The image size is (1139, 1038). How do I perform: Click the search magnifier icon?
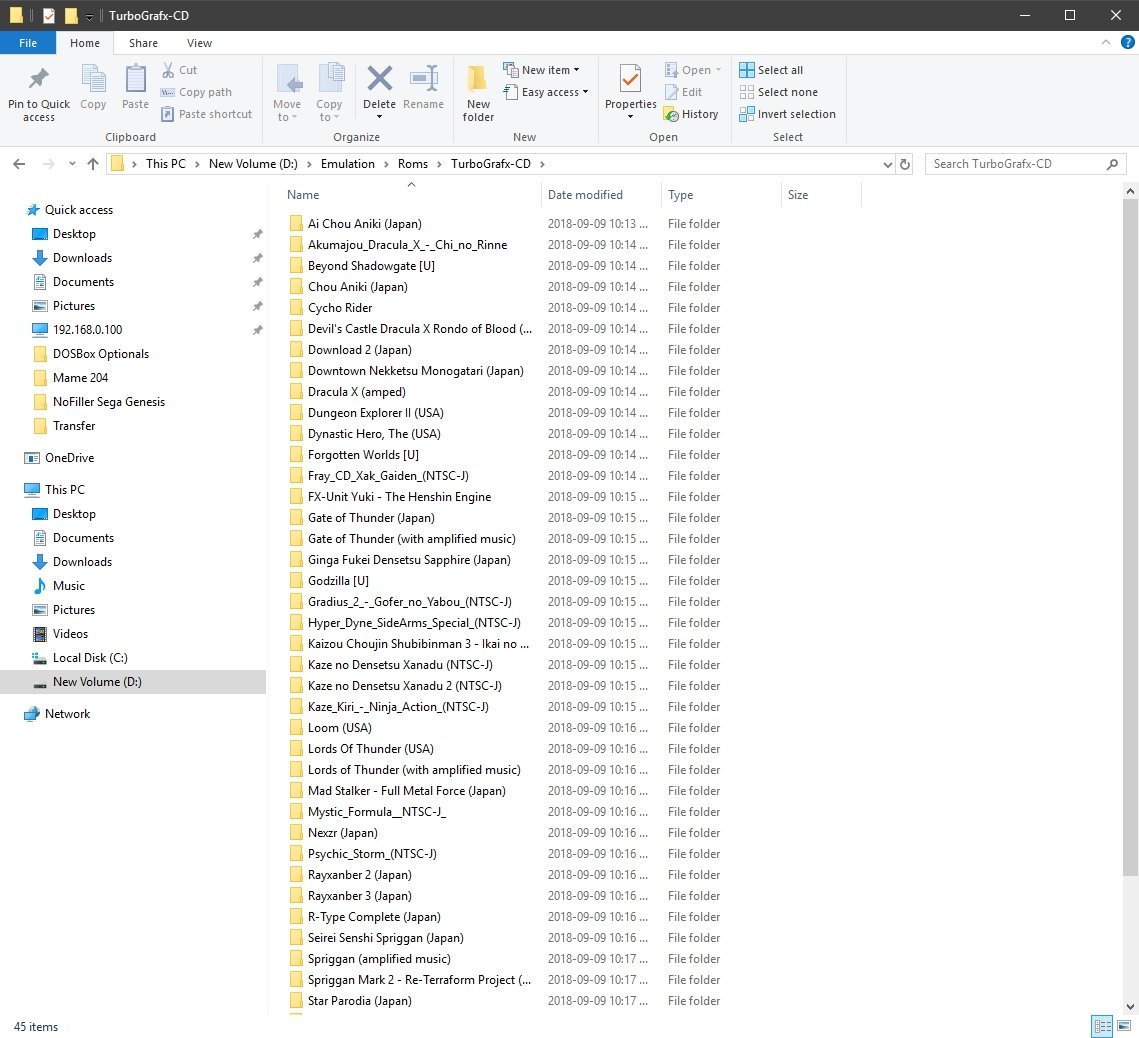(1112, 164)
